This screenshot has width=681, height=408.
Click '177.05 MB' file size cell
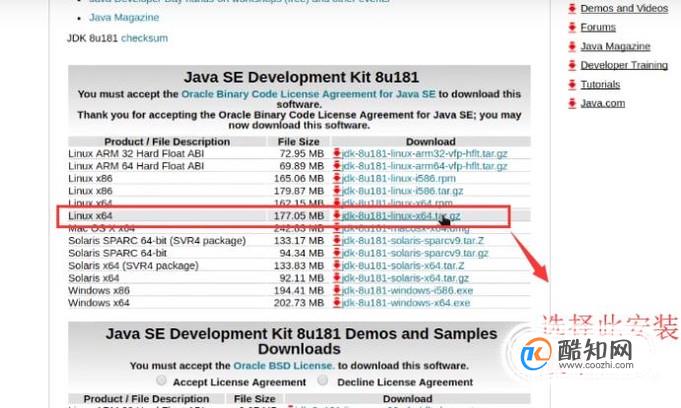[x=298, y=216]
